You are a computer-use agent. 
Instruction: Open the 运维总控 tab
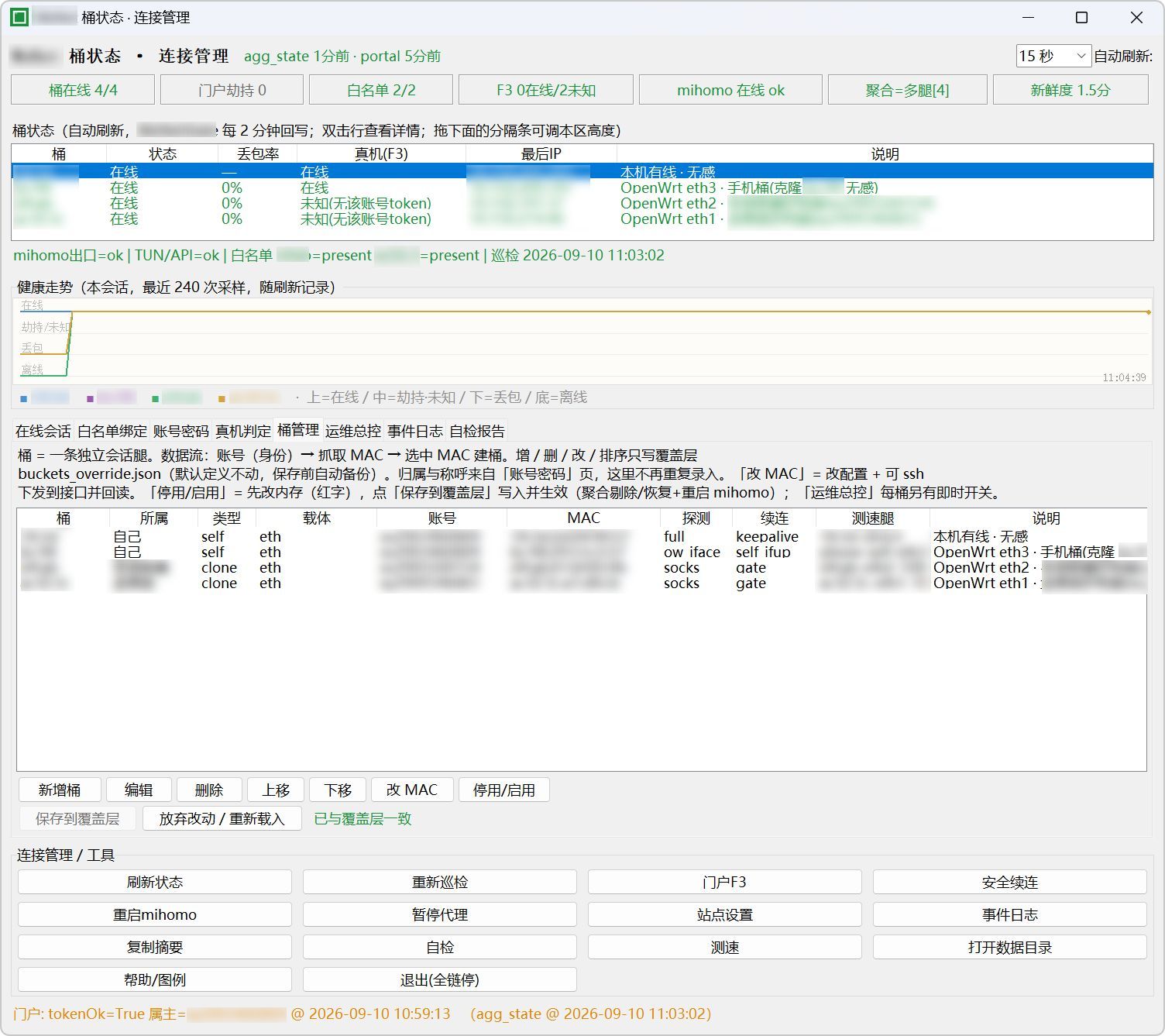click(x=353, y=431)
